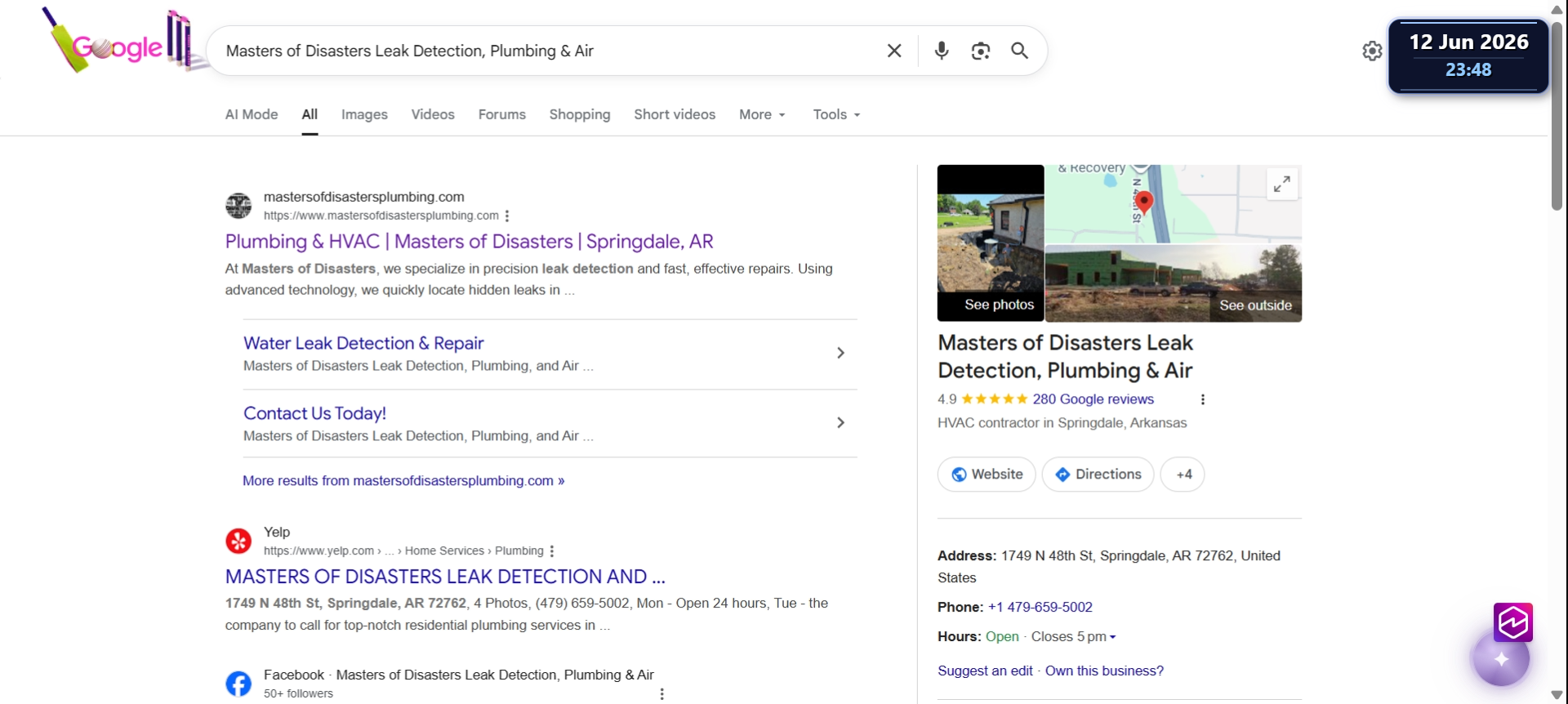The width and height of the screenshot is (1568, 704).
Task: Open the Shopping tab
Action: pyautogui.click(x=580, y=114)
